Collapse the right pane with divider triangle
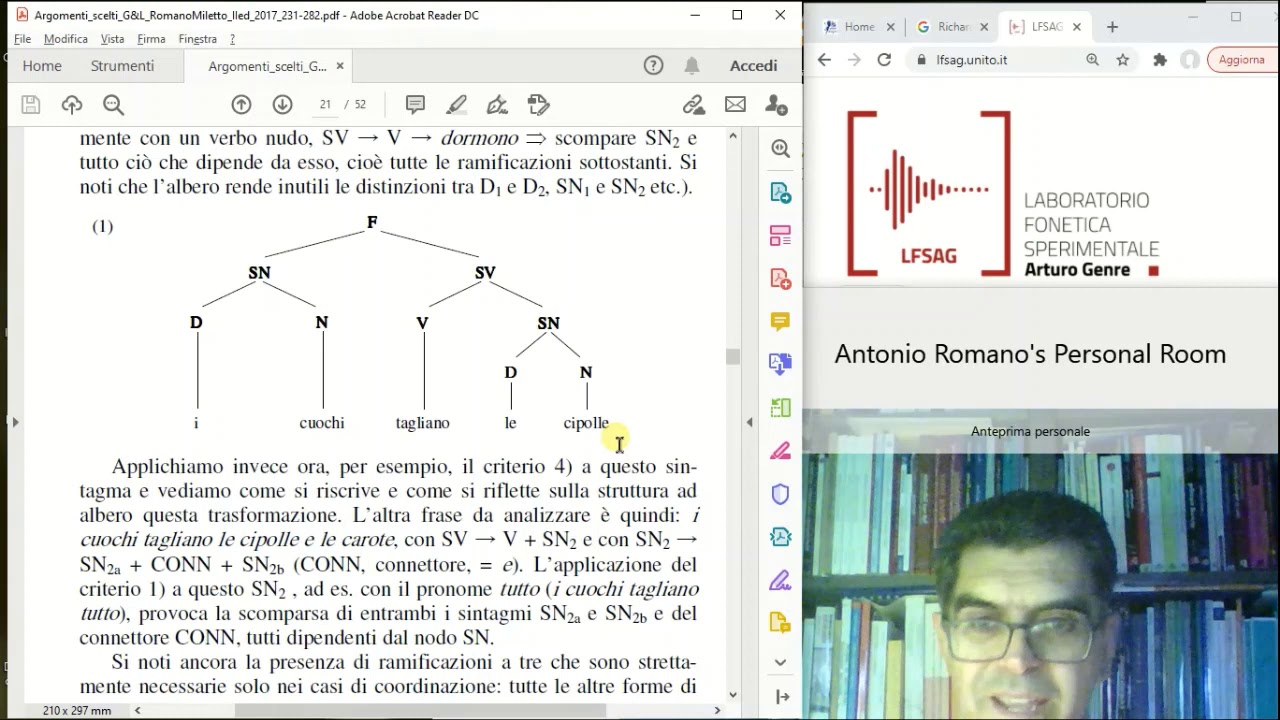This screenshot has width=1280, height=720. coord(750,423)
